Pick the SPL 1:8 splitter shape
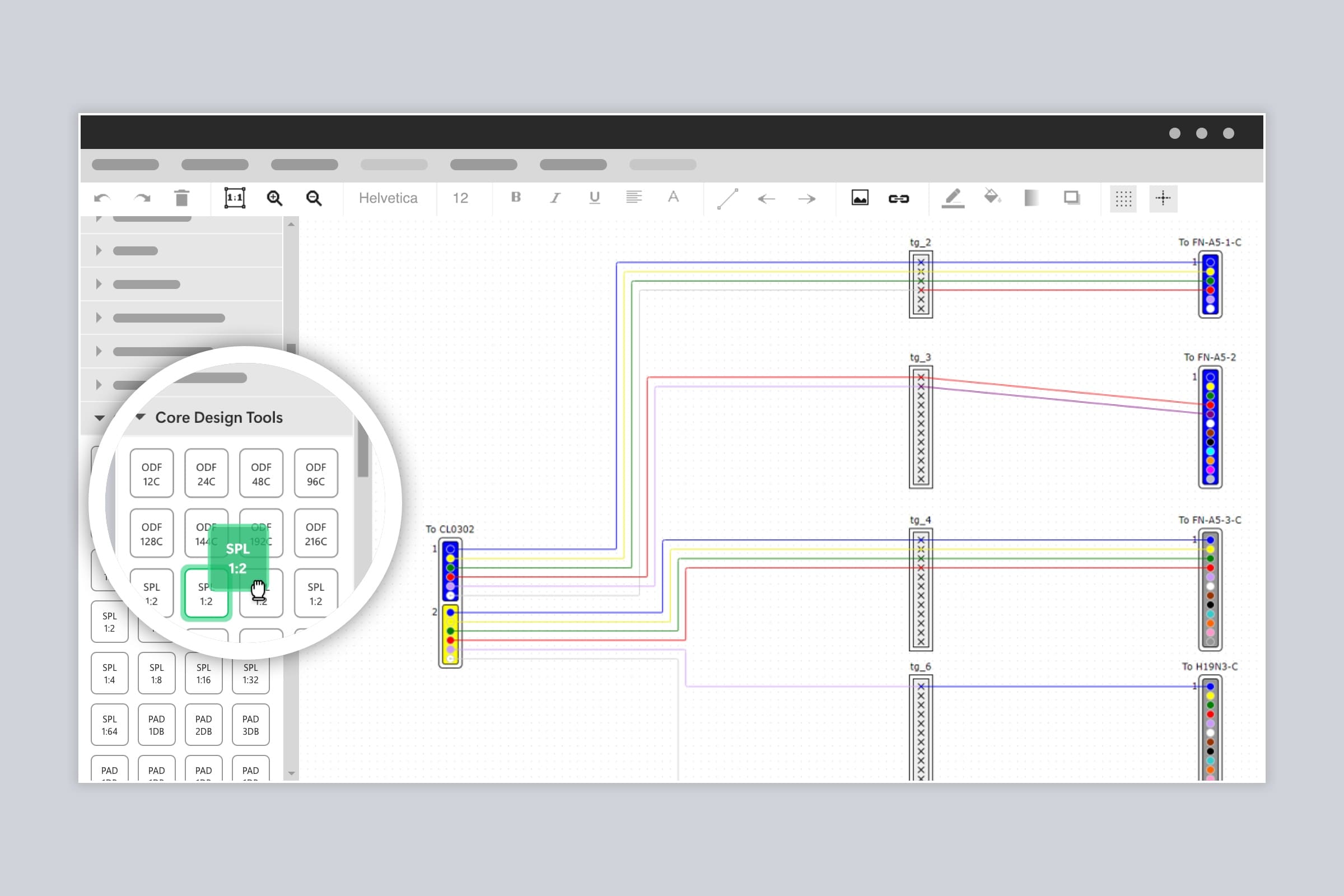The image size is (1344, 896). click(x=157, y=673)
